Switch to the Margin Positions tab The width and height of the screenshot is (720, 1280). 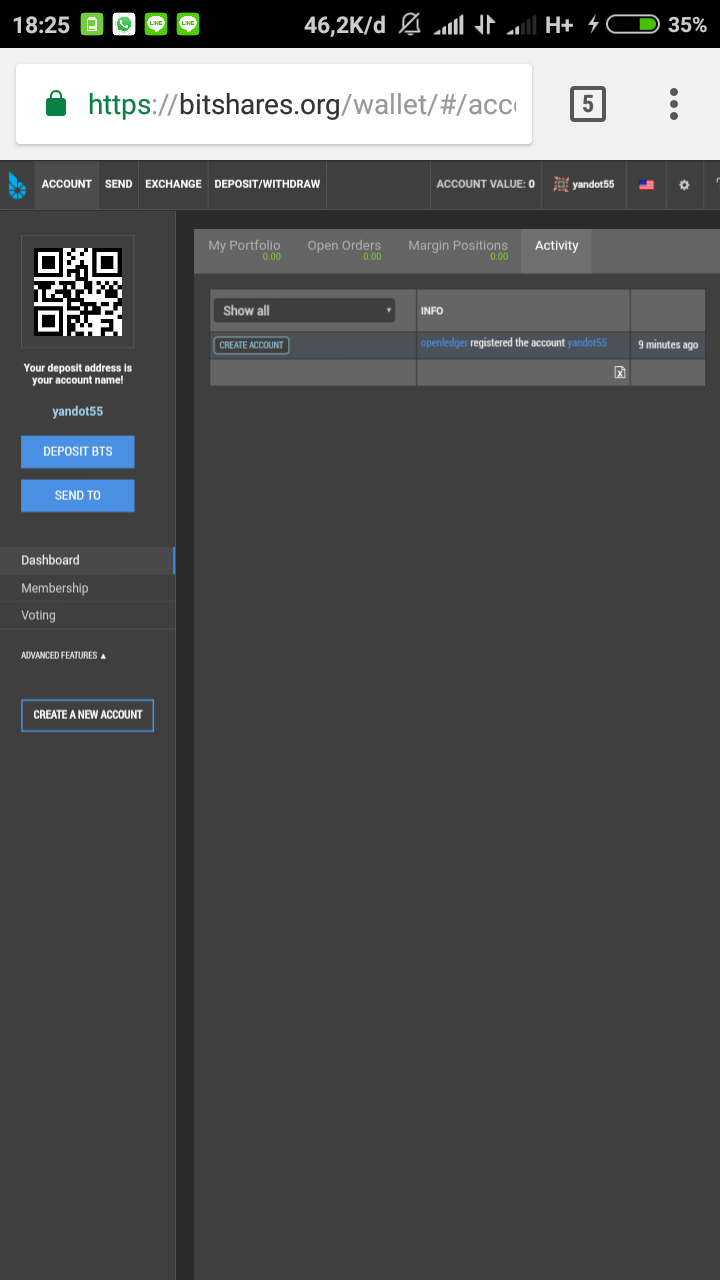(x=458, y=250)
